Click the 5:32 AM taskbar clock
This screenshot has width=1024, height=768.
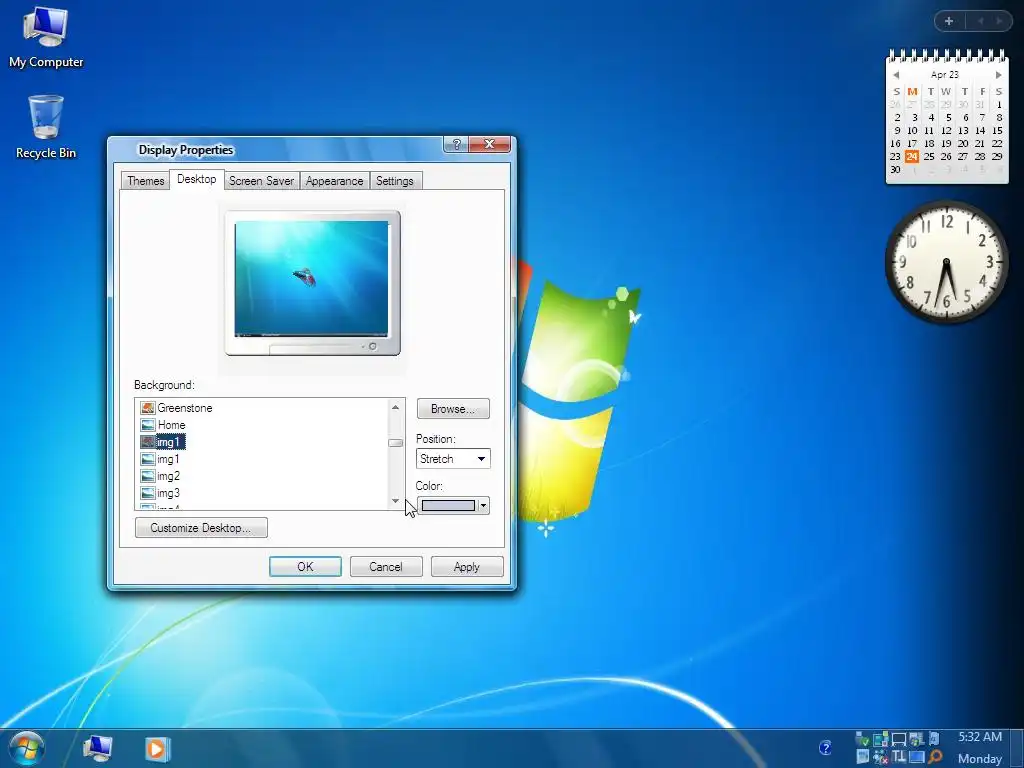pyautogui.click(x=980, y=737)
